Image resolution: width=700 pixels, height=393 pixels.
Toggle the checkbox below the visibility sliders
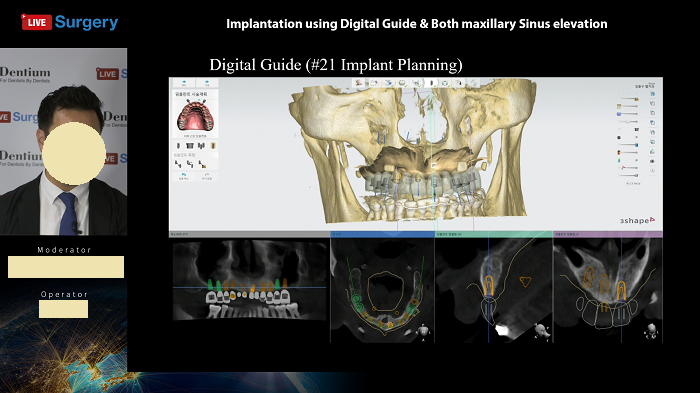click(x=627, y=184)
